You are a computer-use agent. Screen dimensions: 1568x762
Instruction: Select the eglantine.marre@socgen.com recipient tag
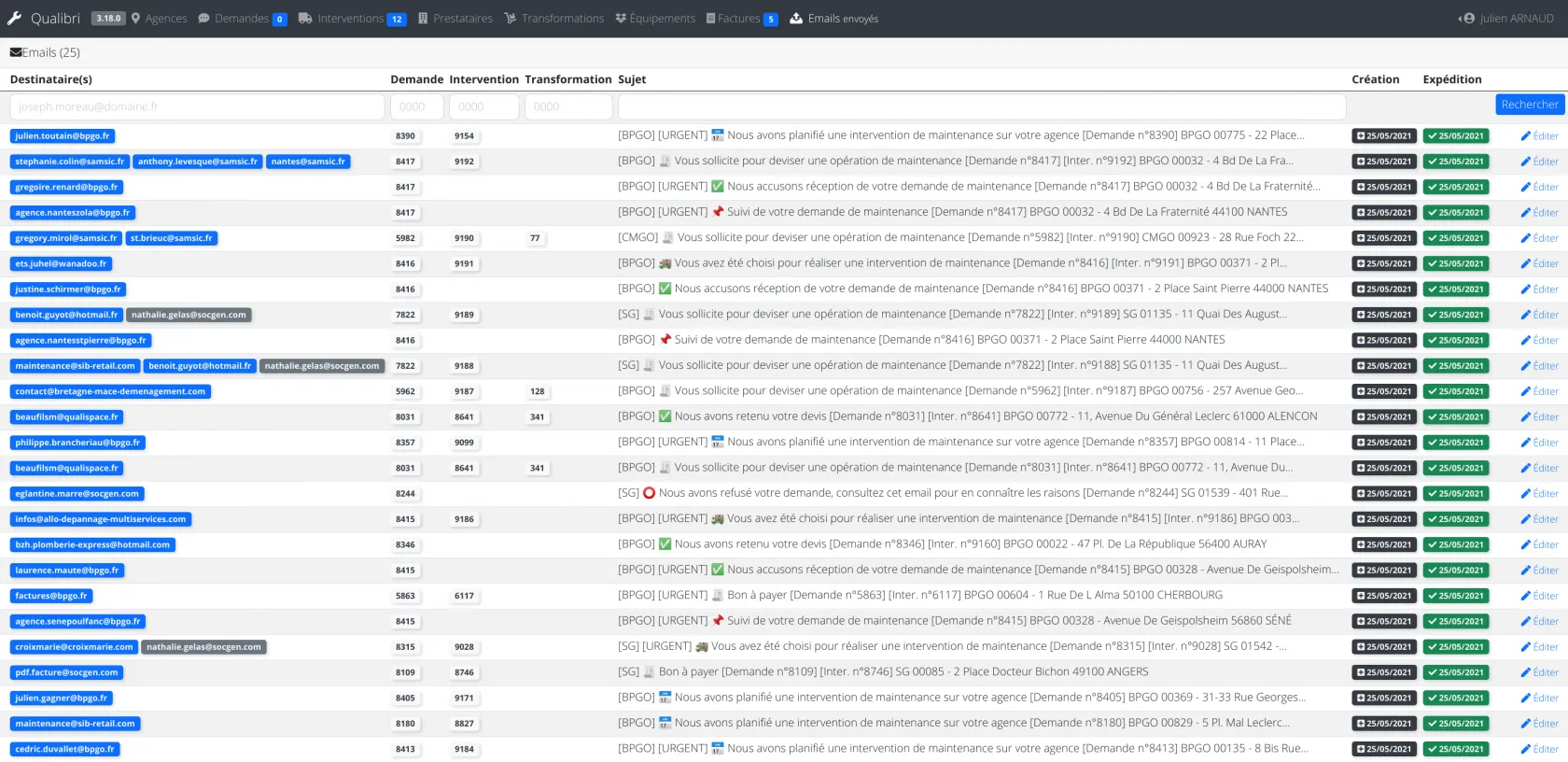(77, 494)
